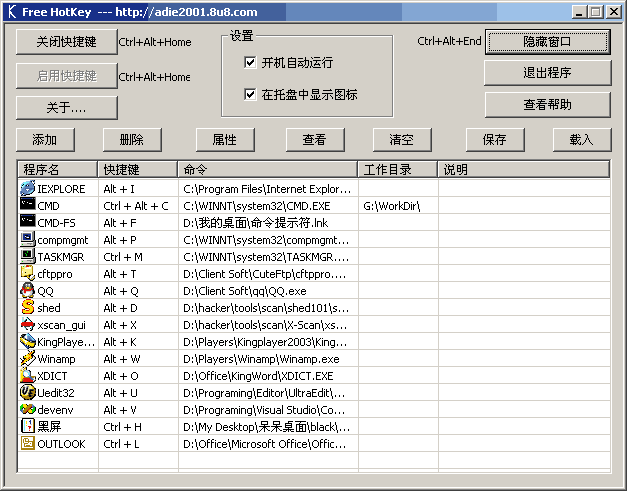Click the 隐藏窗口 button

coord(548,42)
